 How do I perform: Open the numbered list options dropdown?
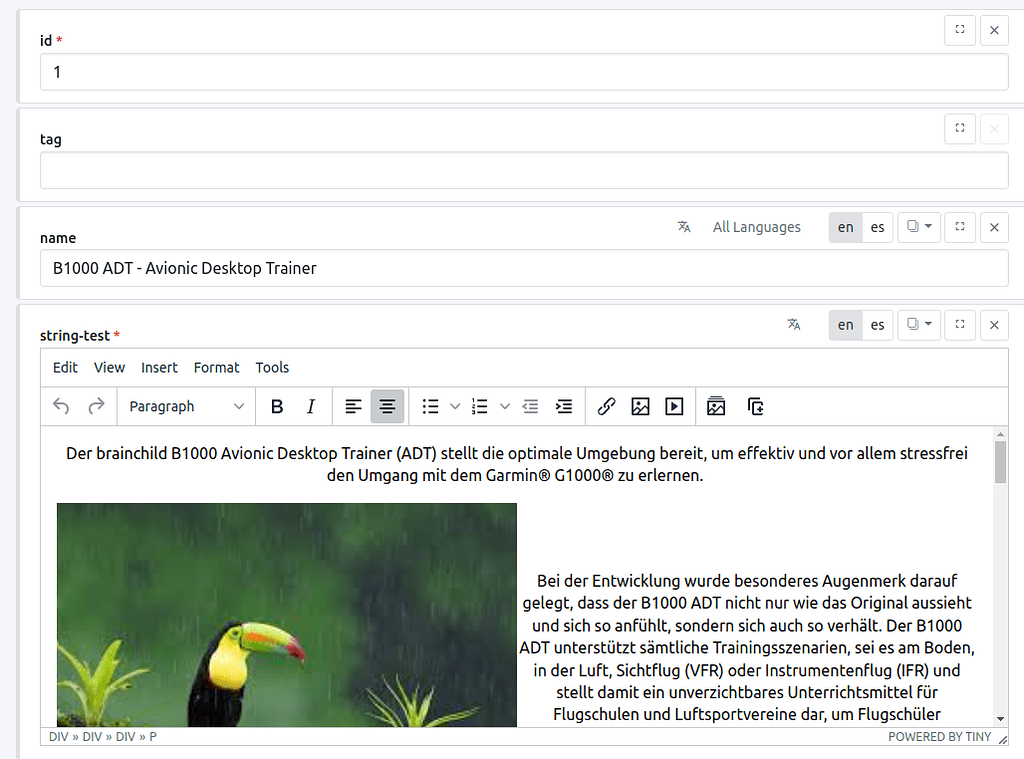[x=505, y=406]
